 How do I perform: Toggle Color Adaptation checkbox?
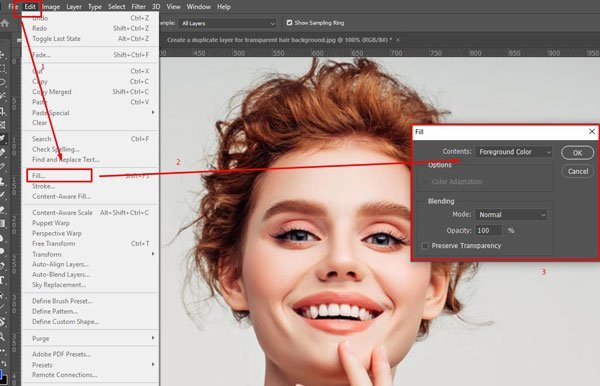(x=425, y=182)
